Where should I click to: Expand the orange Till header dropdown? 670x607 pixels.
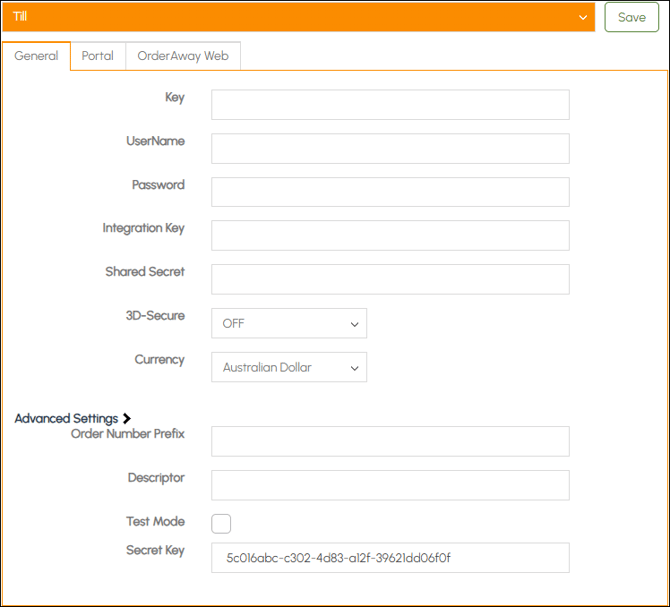(x=299, y=17)
